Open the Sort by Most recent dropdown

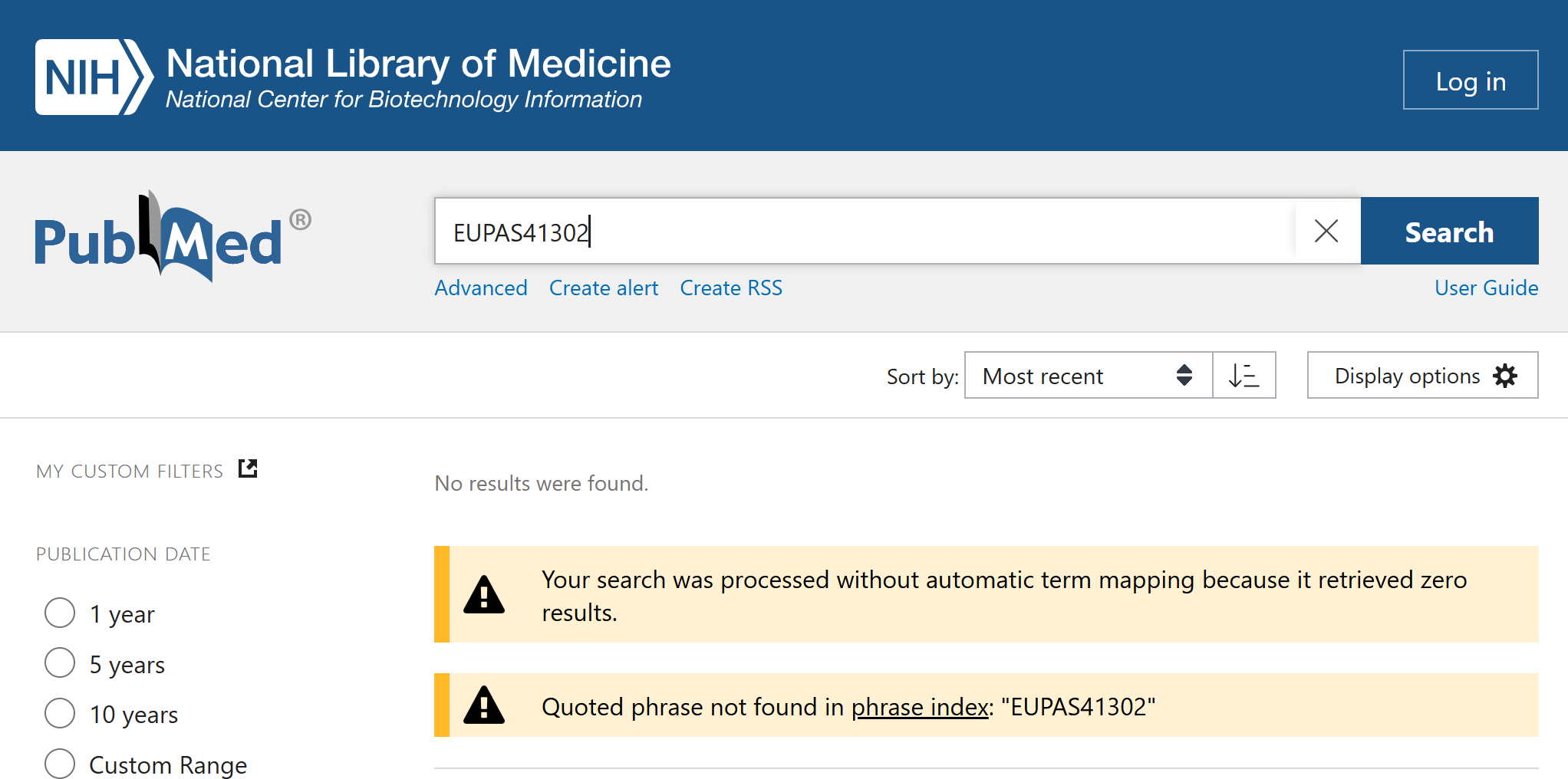tap(1087, 376)
